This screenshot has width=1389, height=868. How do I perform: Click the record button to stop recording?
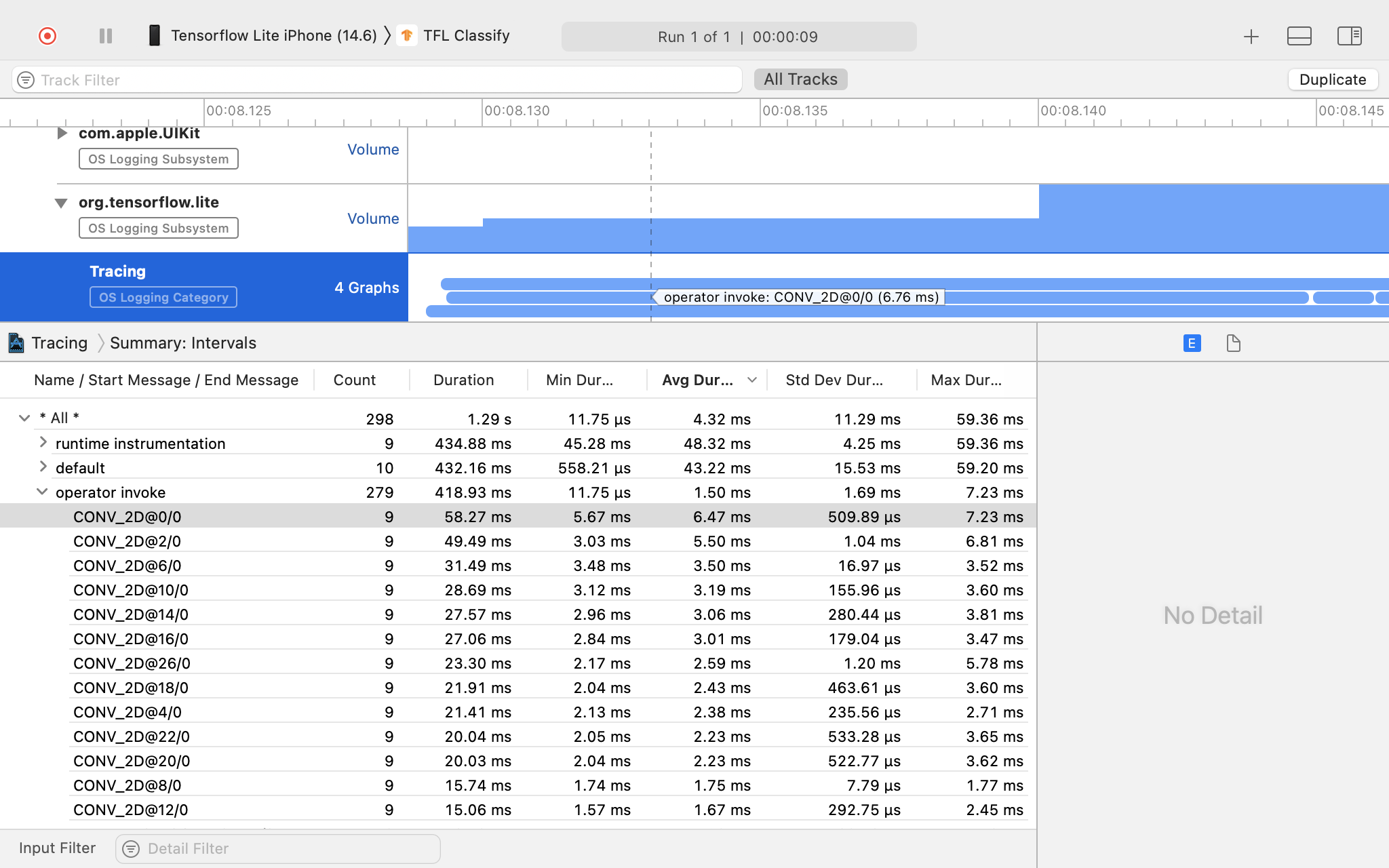(x=46, y=36)
